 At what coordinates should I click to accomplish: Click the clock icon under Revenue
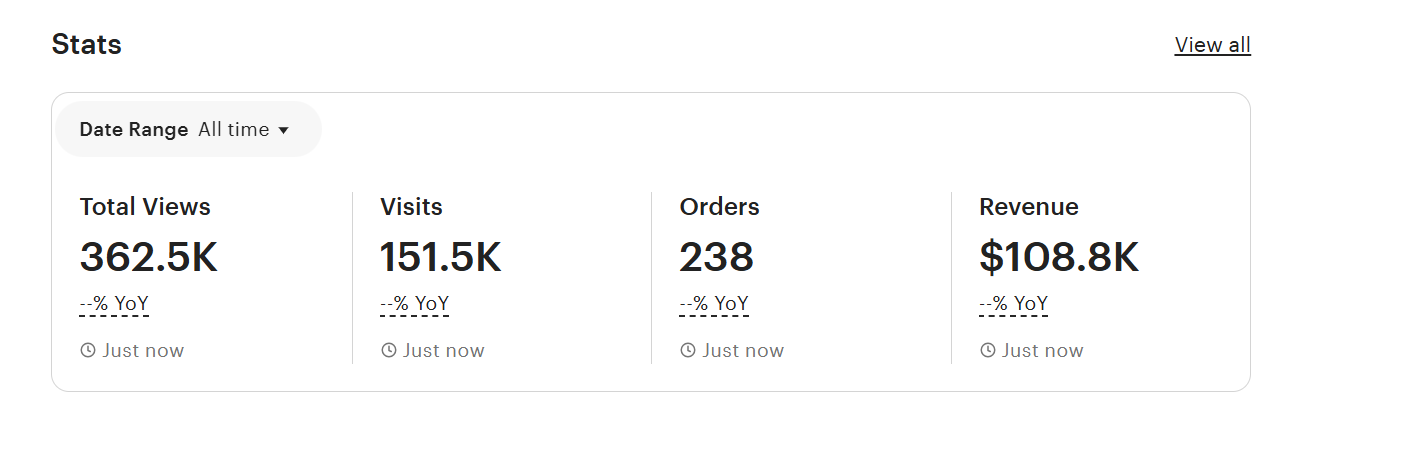coord(988,351)
